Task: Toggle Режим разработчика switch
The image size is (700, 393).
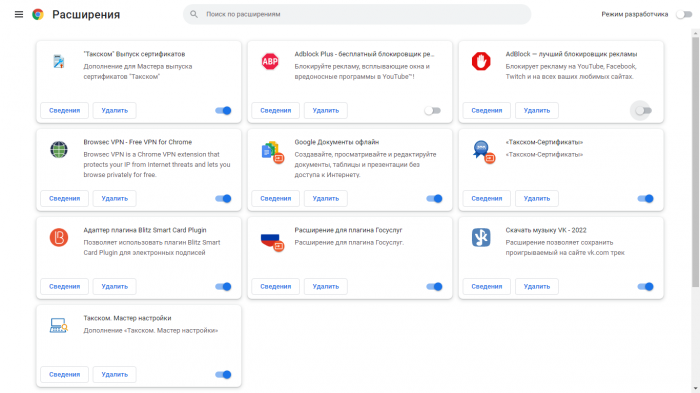Action: 683,14
